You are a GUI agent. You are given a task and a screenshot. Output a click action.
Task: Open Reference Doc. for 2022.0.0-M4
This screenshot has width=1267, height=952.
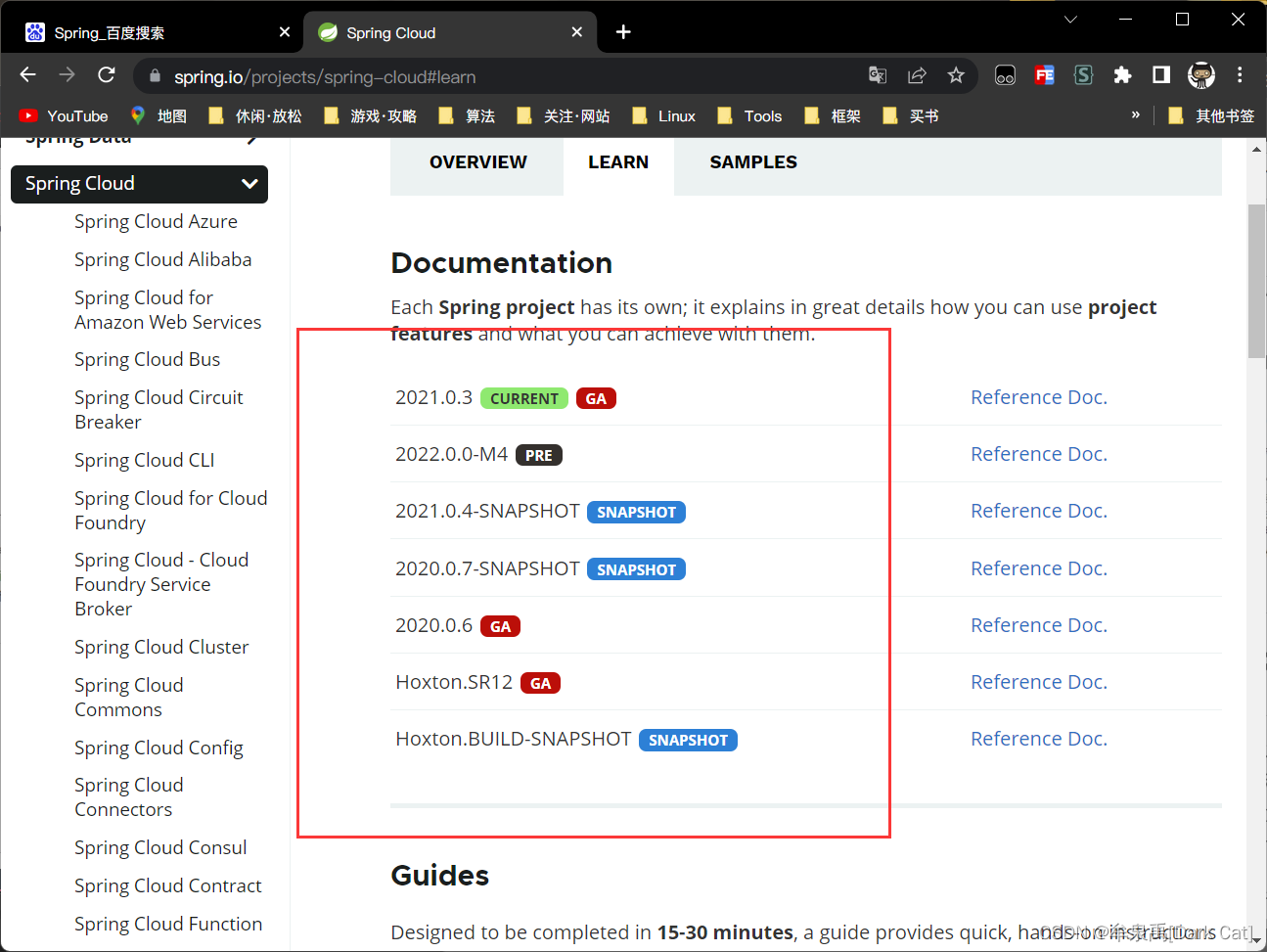pyautogui.click(x=1039, y=454)
